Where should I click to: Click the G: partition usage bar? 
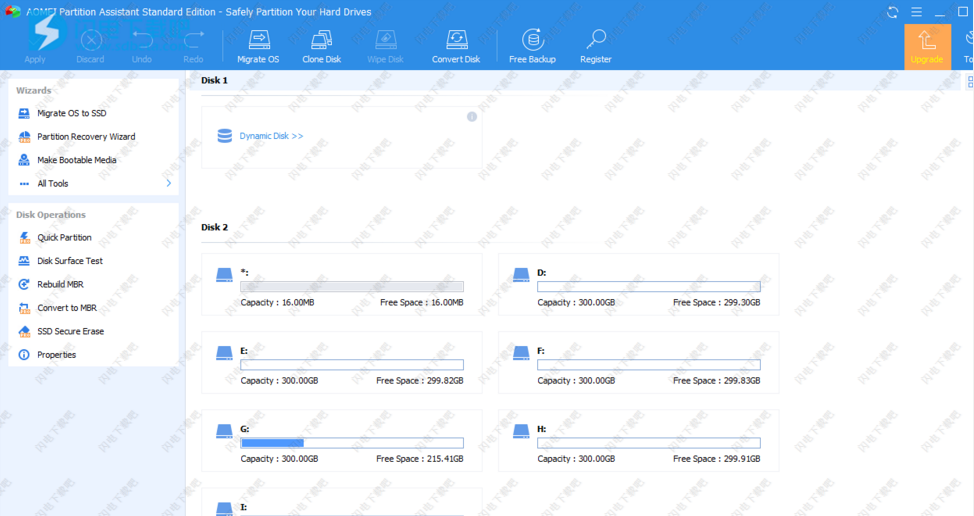tap(352, 443)
